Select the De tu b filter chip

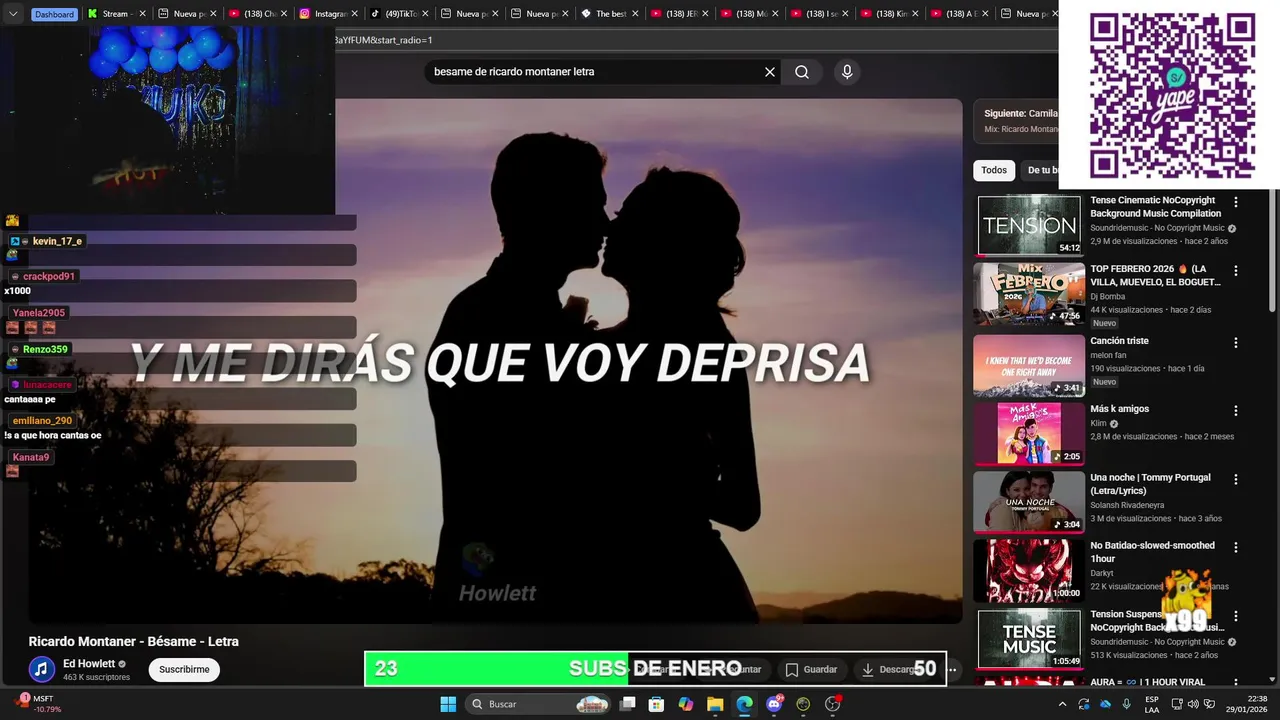(1042, 170)
